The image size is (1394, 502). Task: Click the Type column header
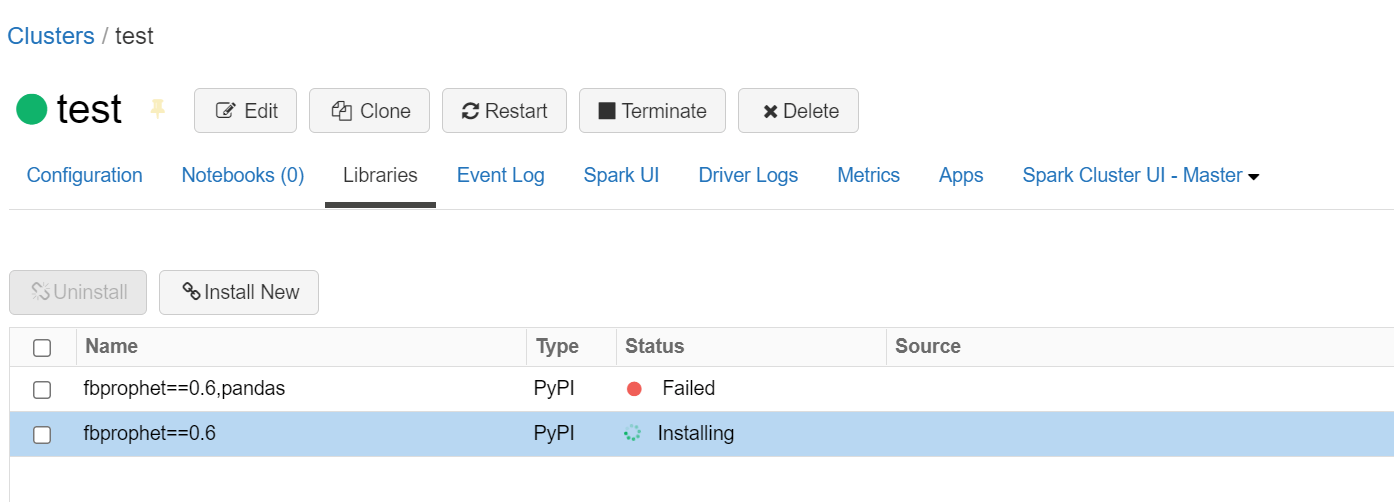pos(557,346)
